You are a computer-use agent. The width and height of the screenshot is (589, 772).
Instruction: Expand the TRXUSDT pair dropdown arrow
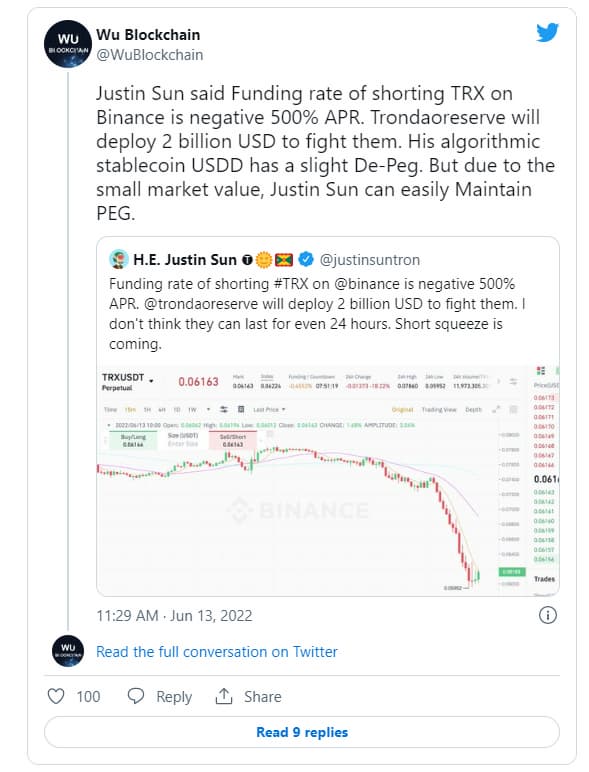tap(151, 381)
